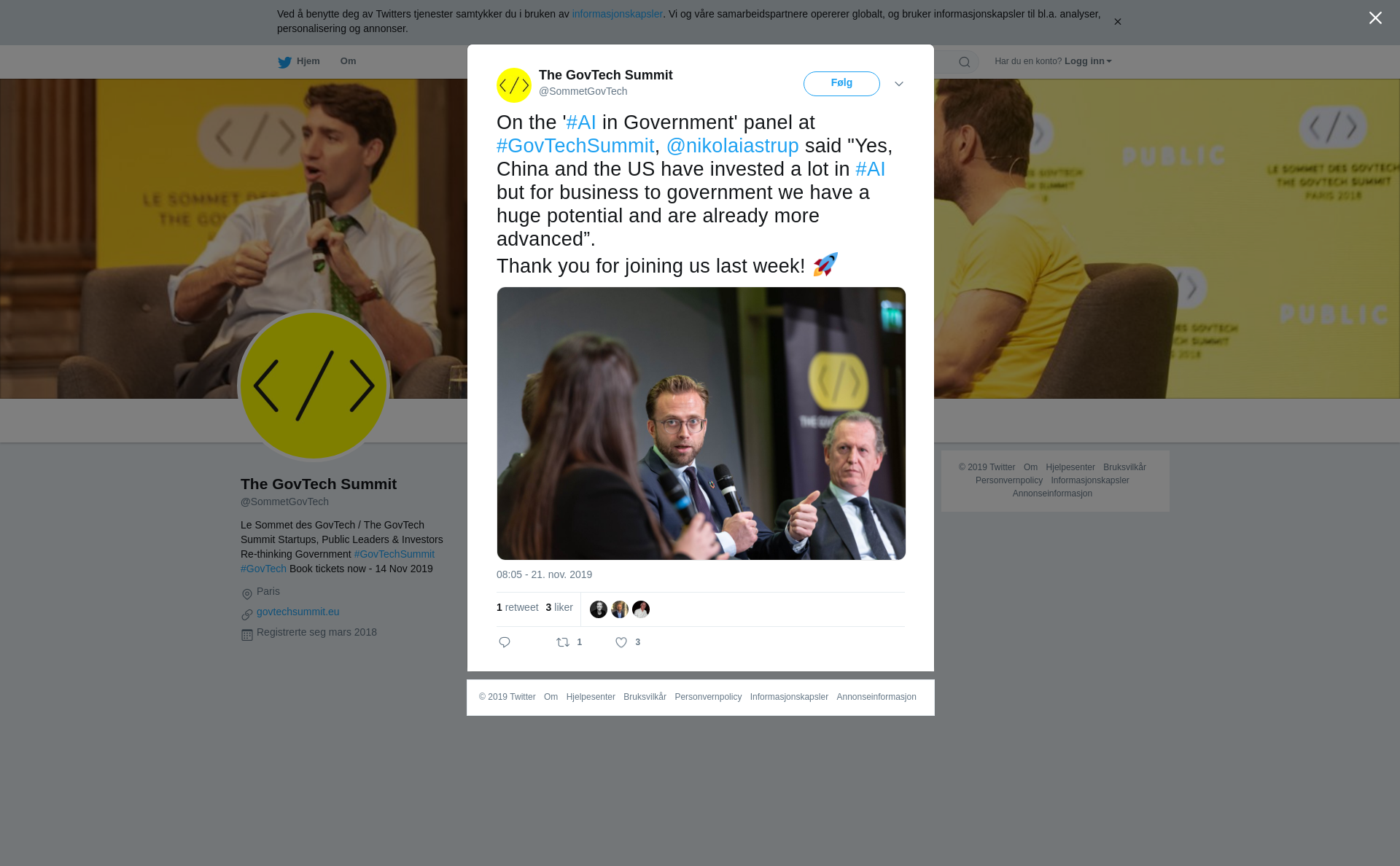Open the Twitter bird Hjem link

(x=299, y=62)
